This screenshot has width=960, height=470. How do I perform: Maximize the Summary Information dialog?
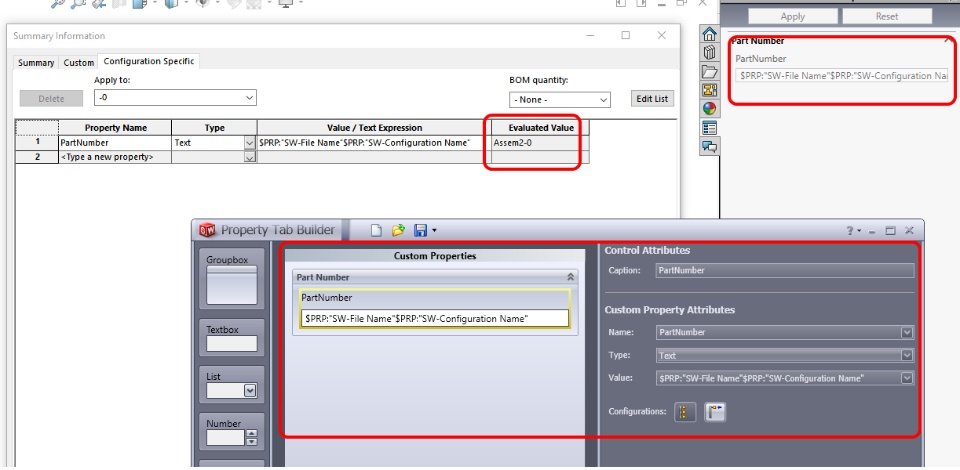point(625,35)
